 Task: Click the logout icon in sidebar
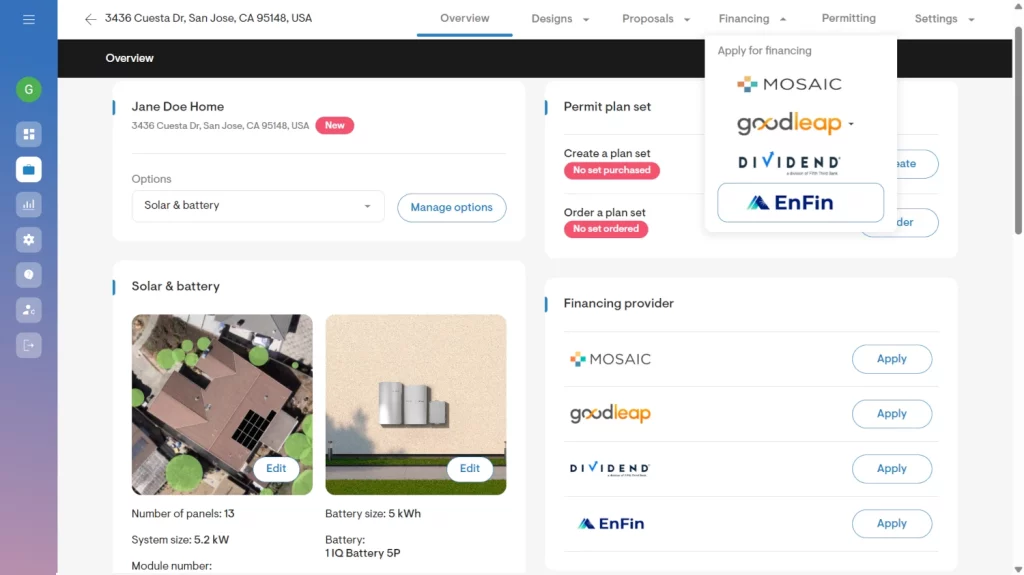tap(28, 345)
